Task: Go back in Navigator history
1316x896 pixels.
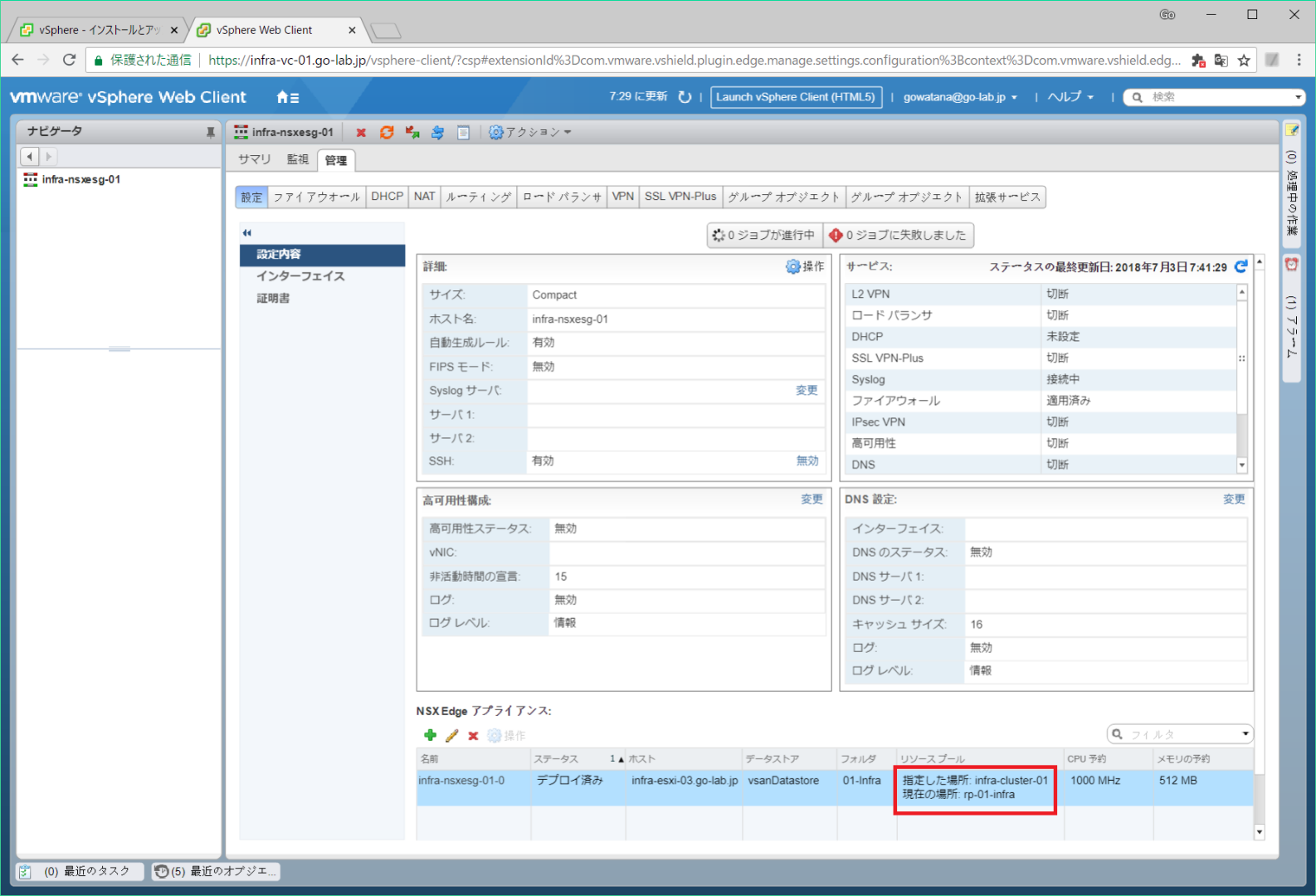Action: 30,156
